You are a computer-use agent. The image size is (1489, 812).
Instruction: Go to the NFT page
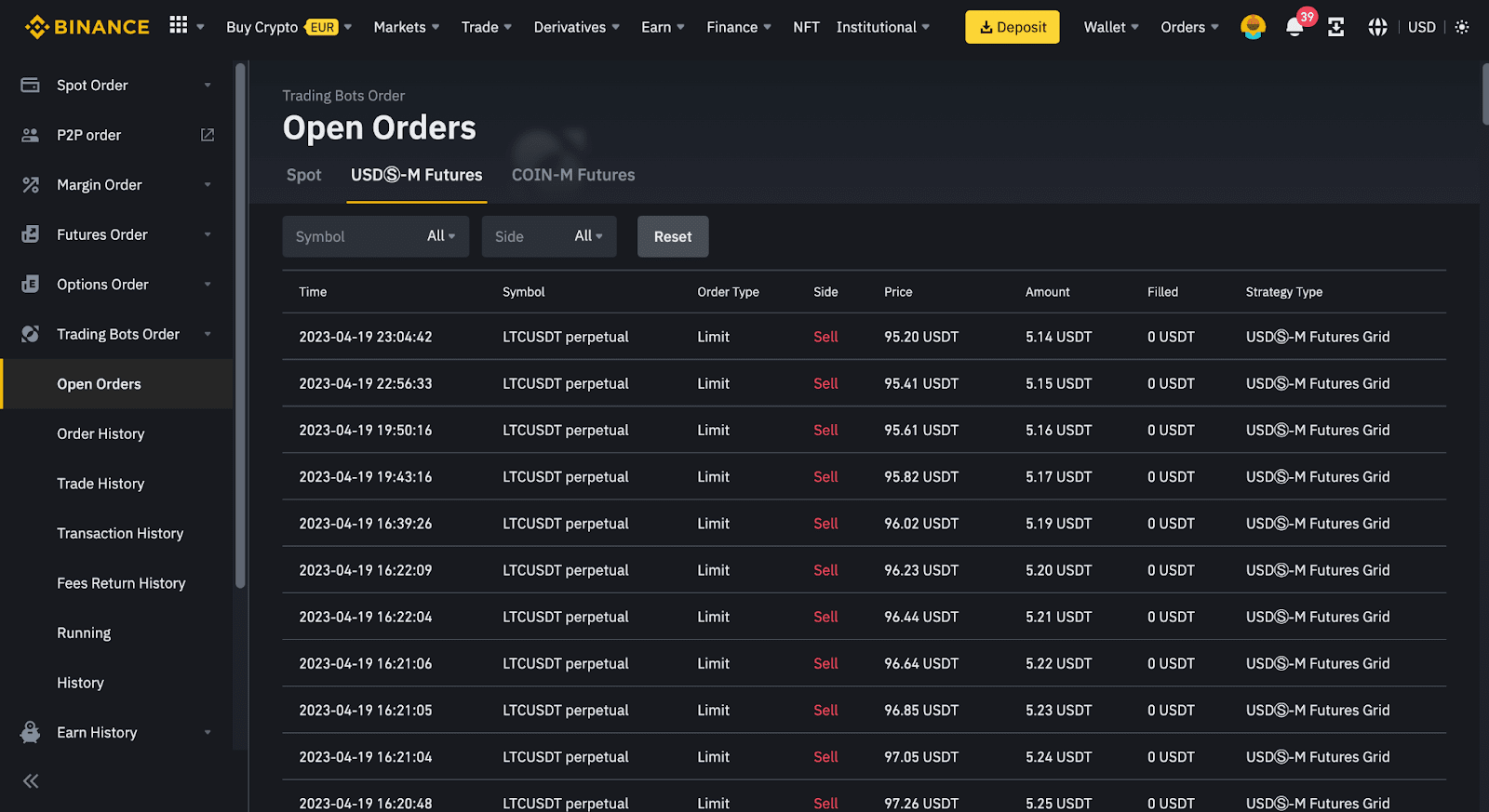806,27
